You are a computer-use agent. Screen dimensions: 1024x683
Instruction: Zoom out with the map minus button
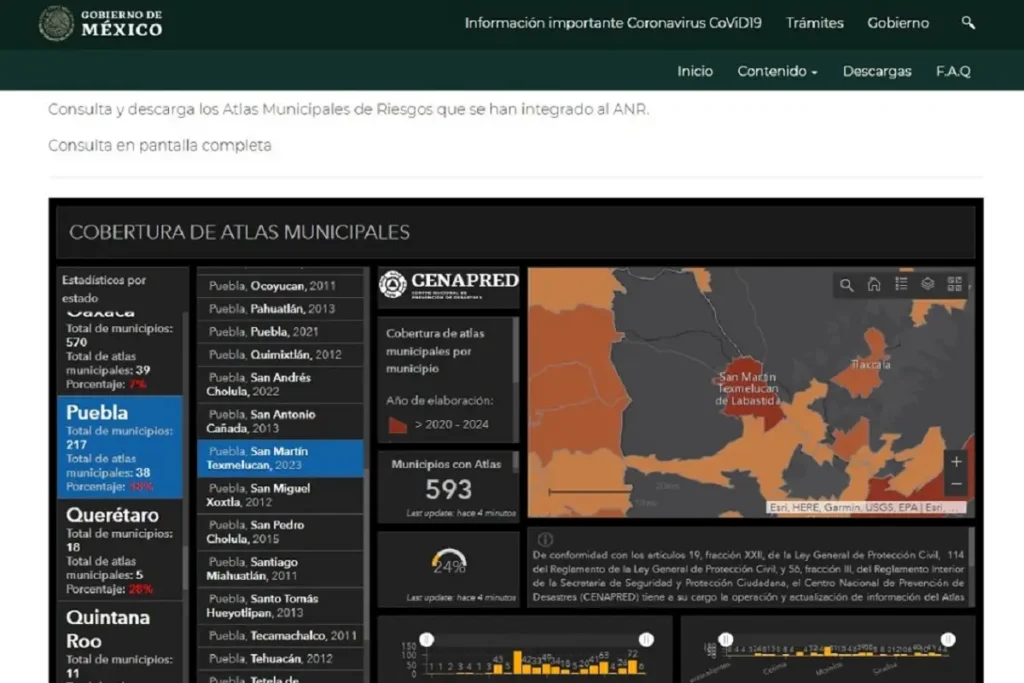click(956, 484)
